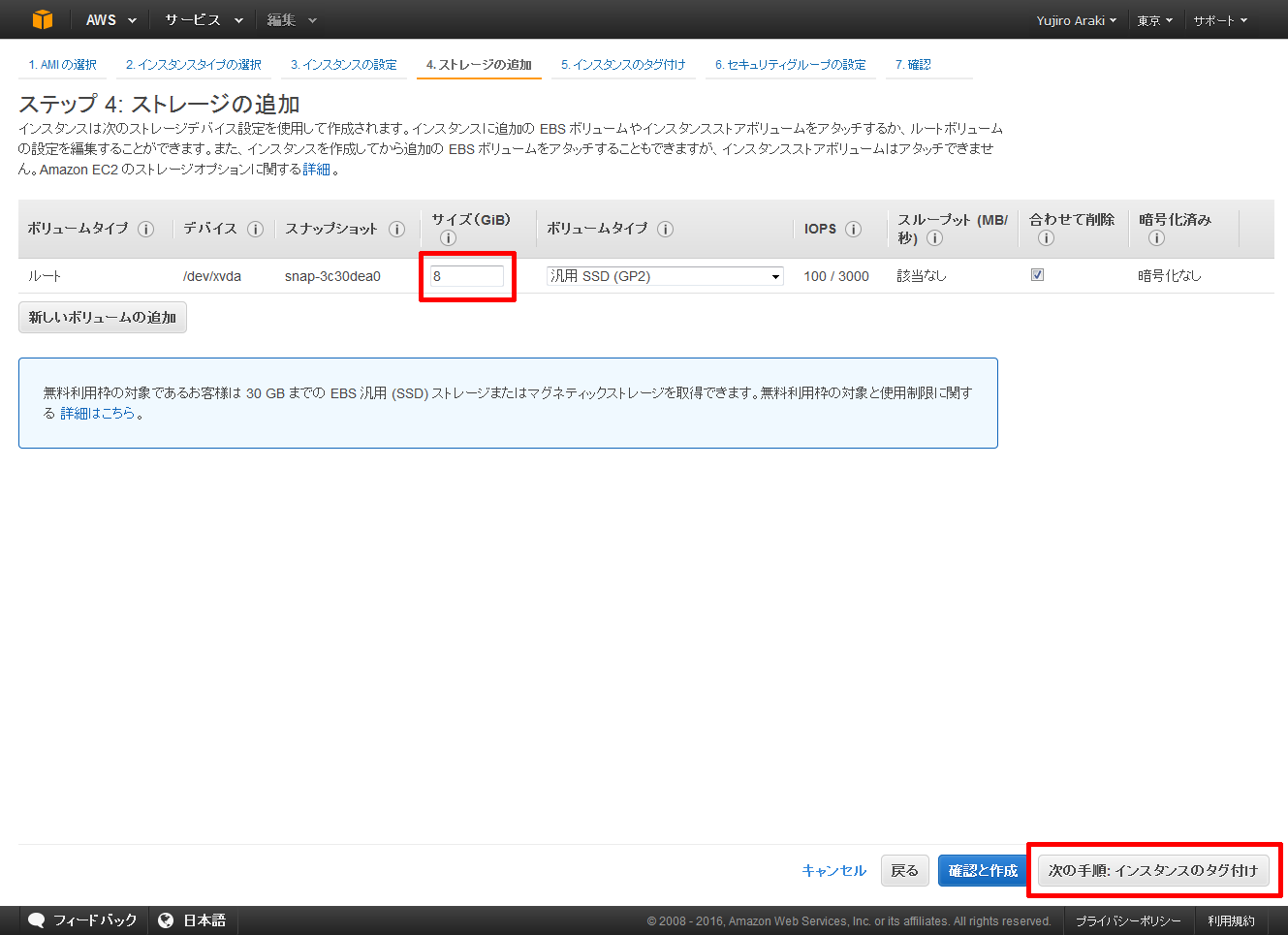Click 次の手順: インスタンスのタグ付け button
The height and width of the screenshot is (935, 1288).
1153,871
